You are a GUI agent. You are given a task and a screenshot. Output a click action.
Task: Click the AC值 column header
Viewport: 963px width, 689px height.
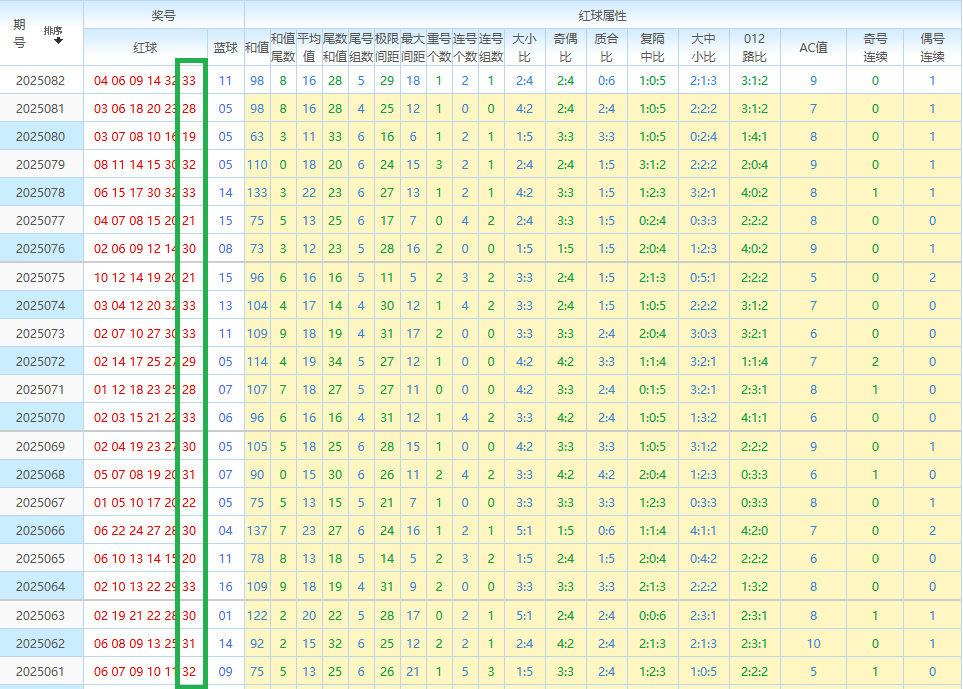point(813,47)
